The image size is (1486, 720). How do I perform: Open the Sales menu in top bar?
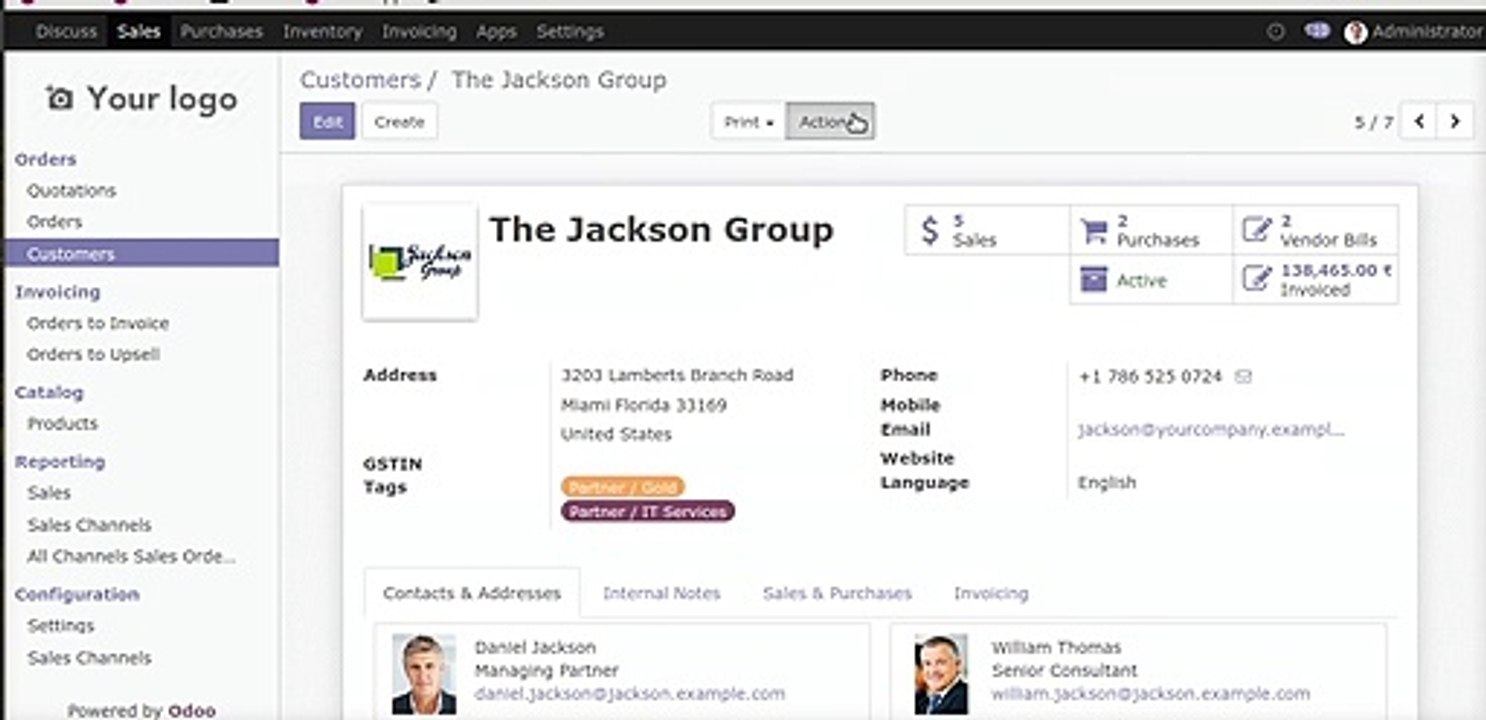click(138, 32)
